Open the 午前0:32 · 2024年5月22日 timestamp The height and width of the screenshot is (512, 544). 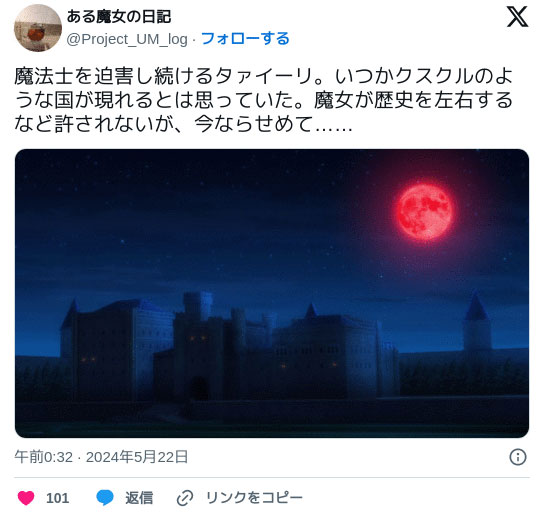(x=101, y=457)
